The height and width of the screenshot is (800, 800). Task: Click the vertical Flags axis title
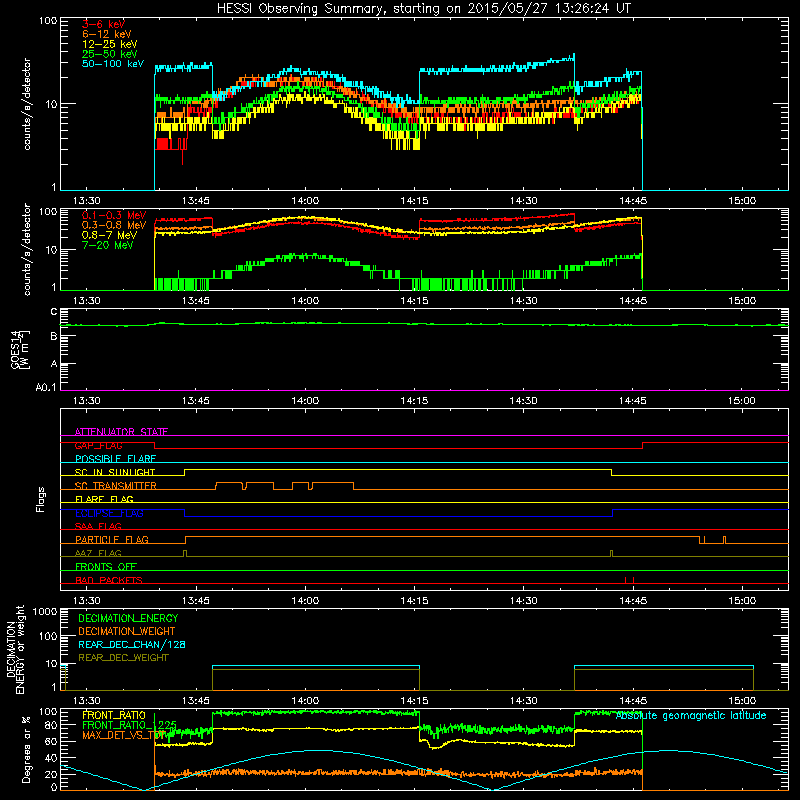coord(41,499)
